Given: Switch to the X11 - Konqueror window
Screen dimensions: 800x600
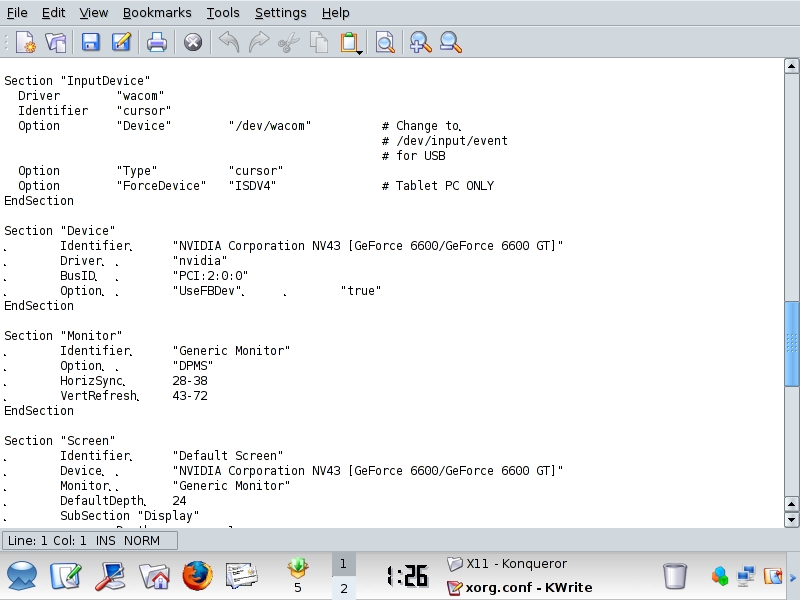Looking at the screenshot, I should (507, 564).
